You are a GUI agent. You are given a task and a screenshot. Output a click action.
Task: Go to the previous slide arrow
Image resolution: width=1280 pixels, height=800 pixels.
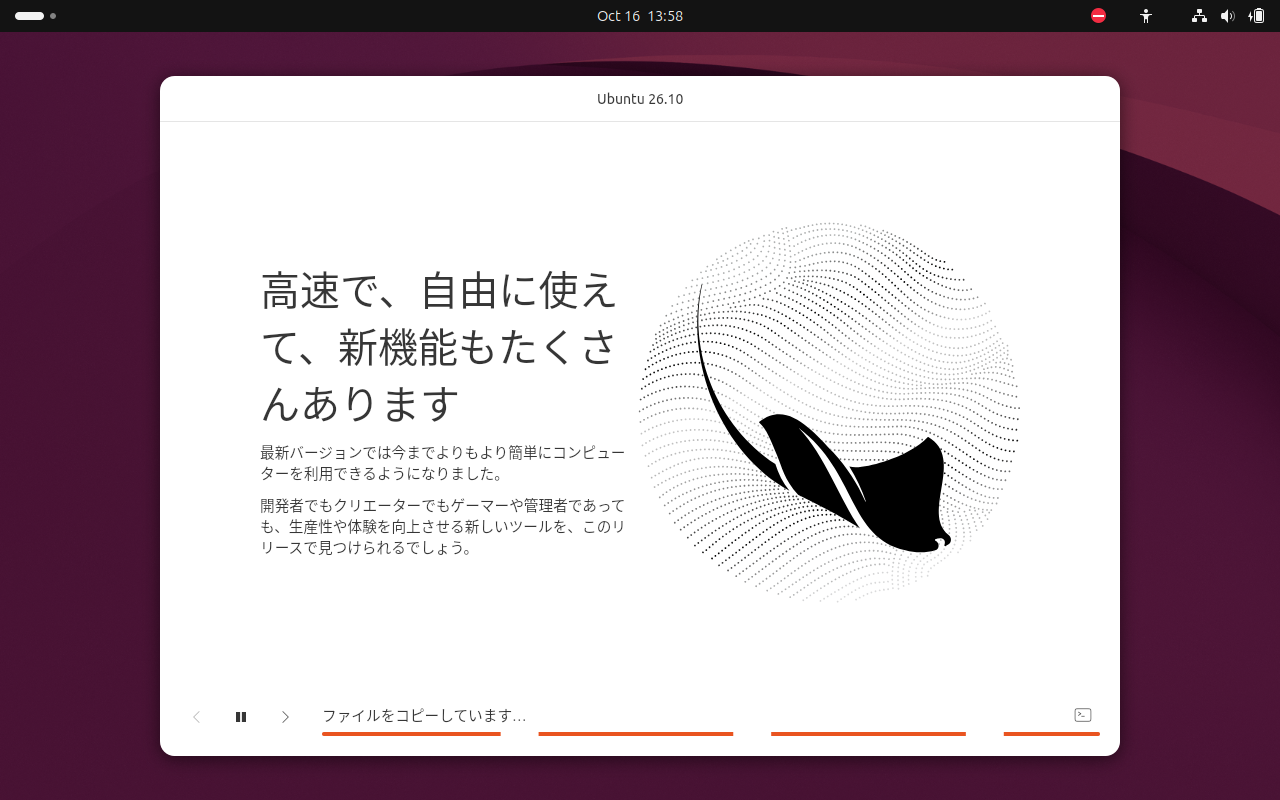(196, 717)
